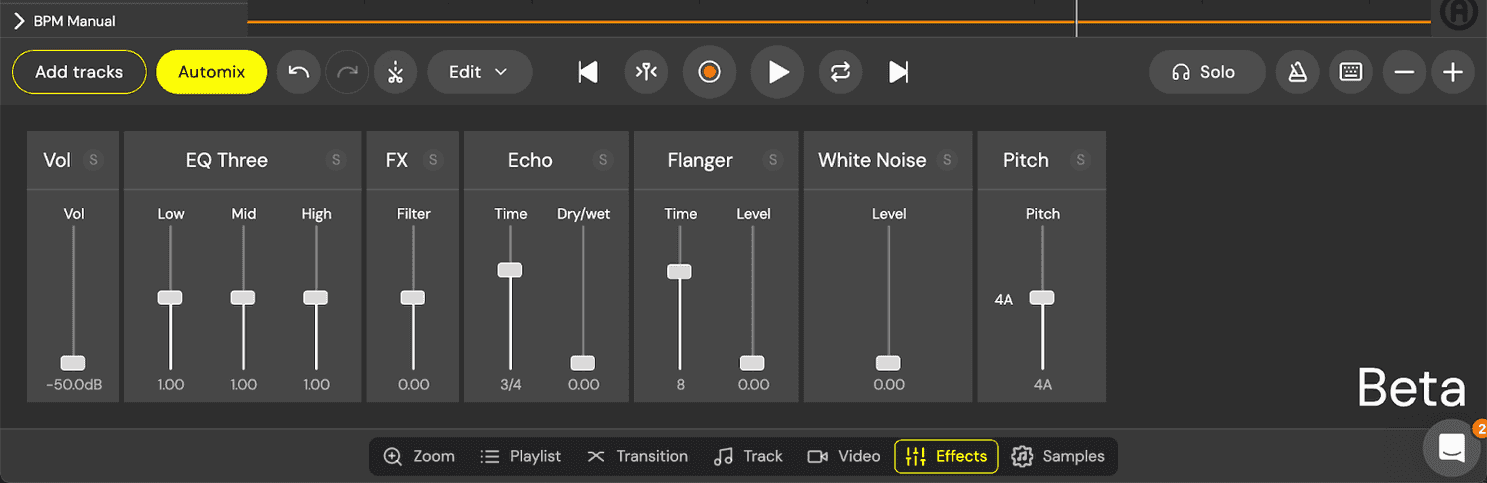Switch to the Transition tab

point(638,456)
